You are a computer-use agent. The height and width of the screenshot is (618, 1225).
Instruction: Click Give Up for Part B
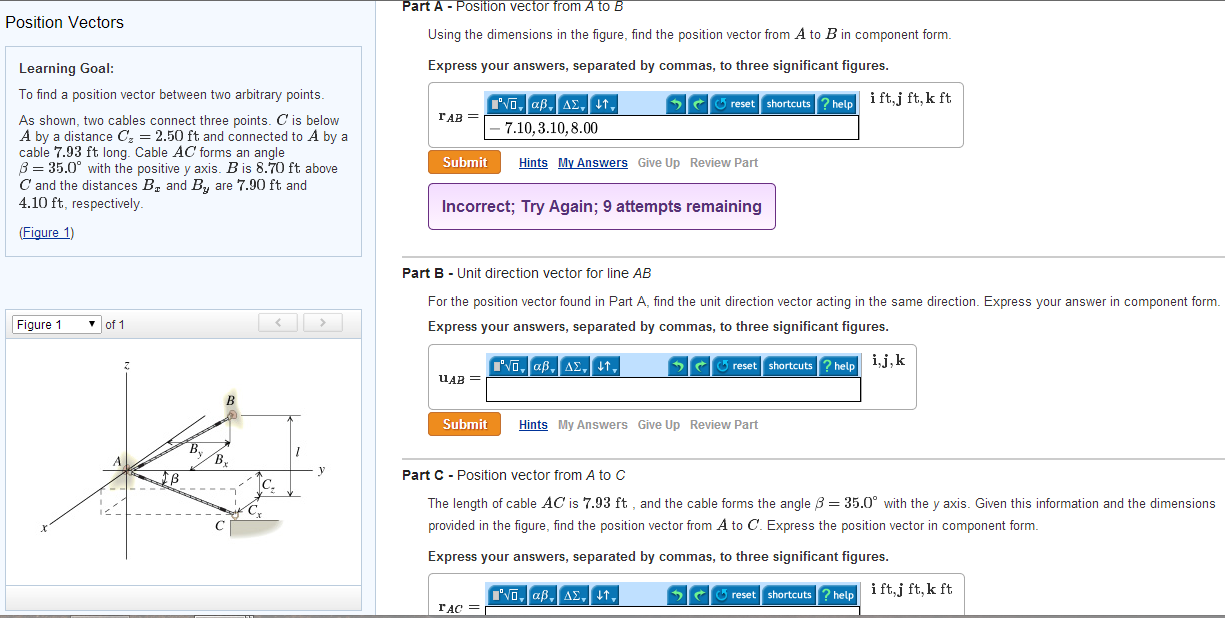[x=658, y=424]
